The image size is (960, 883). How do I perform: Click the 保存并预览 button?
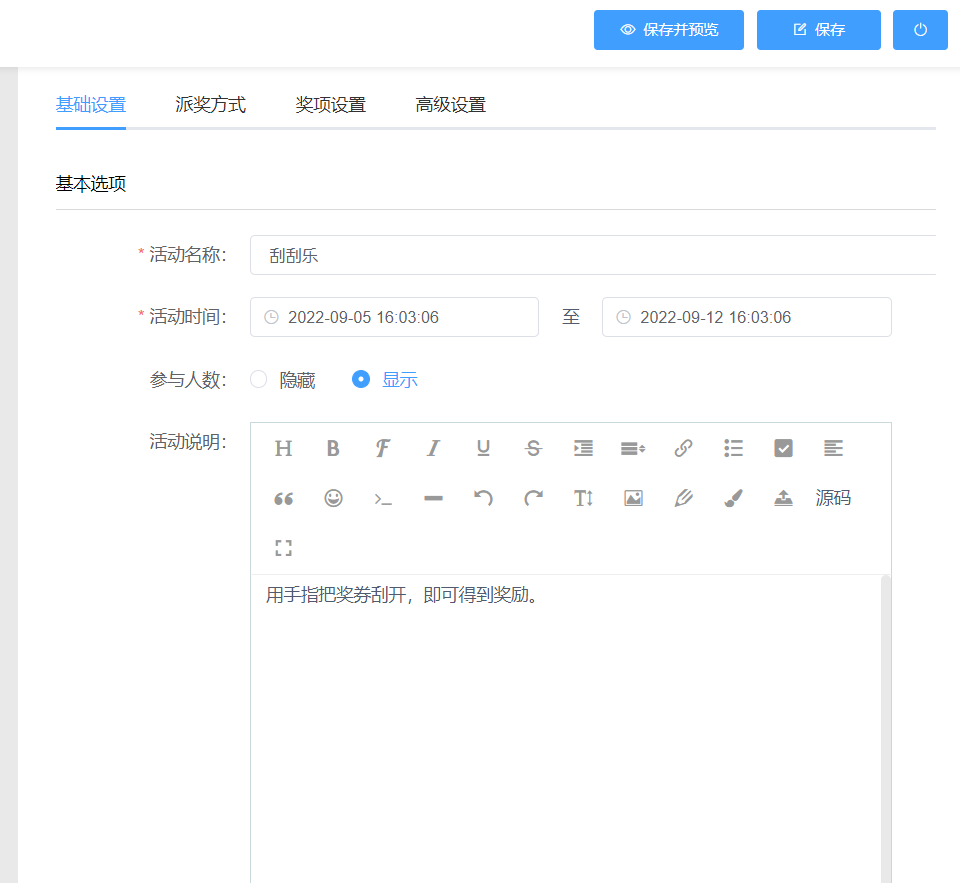coord(669,30)
